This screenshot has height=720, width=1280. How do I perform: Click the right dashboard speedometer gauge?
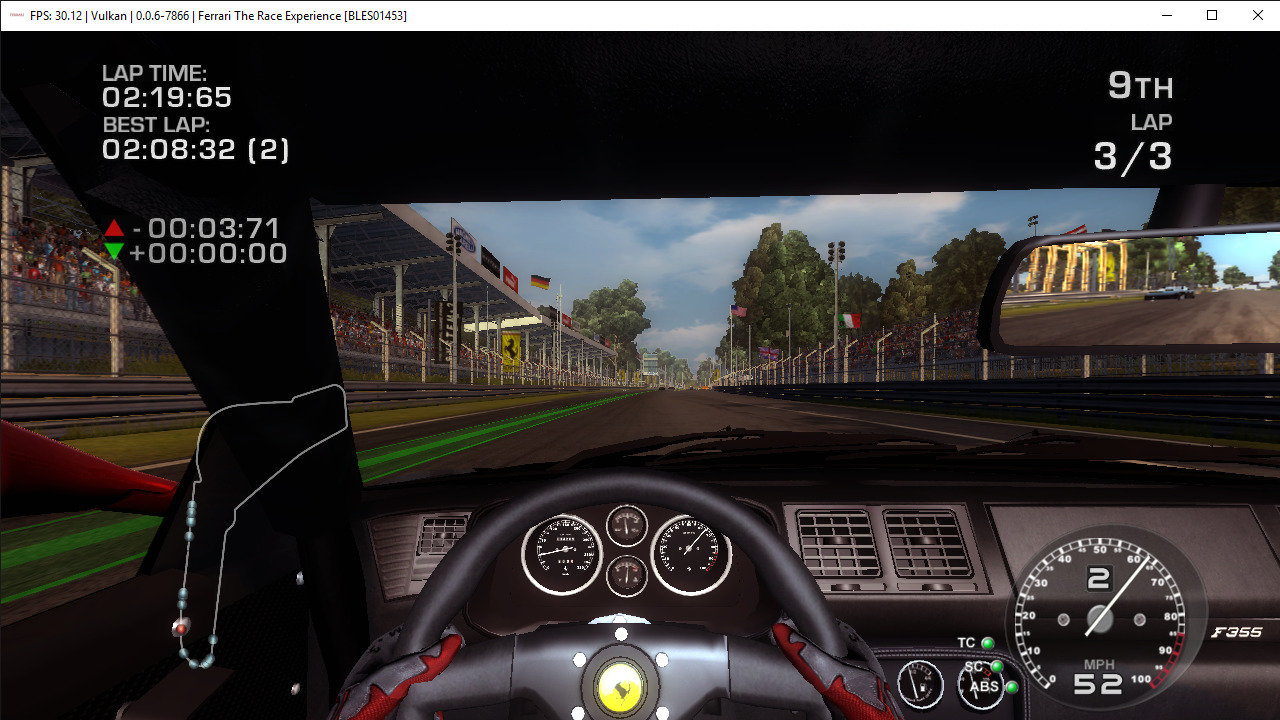tap(691, 555)
